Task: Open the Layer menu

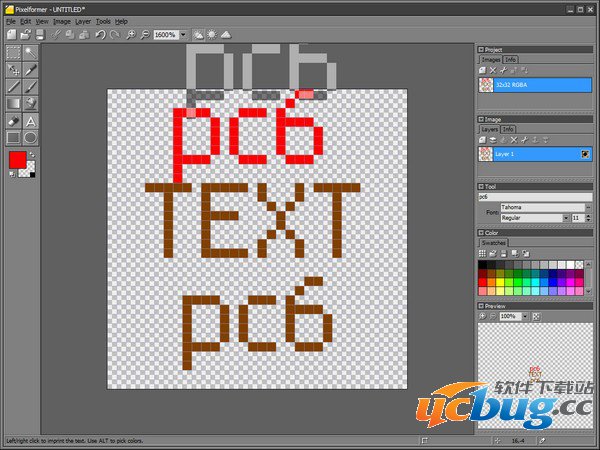Action: pos(82,21)
